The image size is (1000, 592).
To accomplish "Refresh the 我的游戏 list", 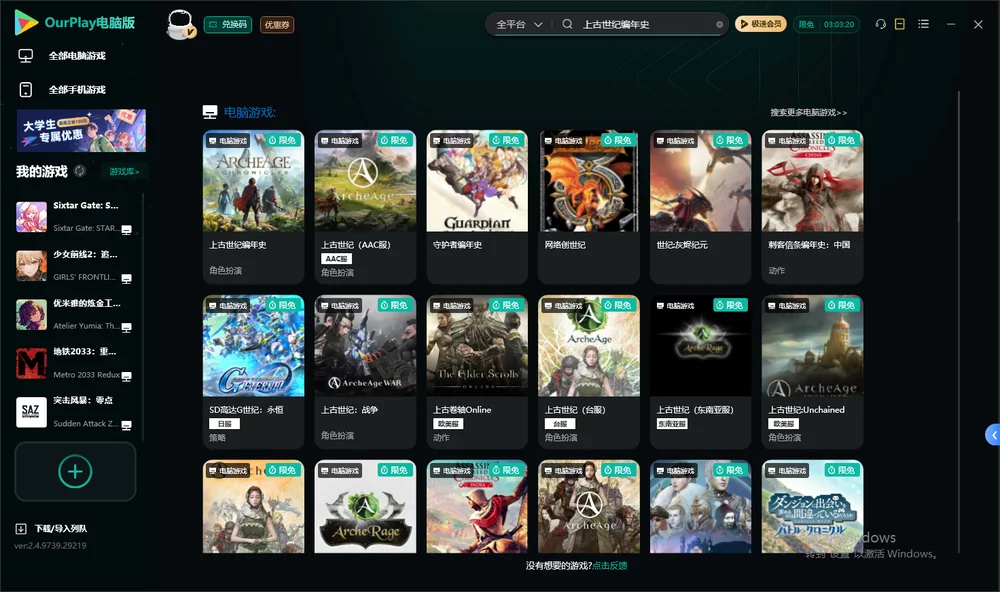I will [x=80, y=171].
